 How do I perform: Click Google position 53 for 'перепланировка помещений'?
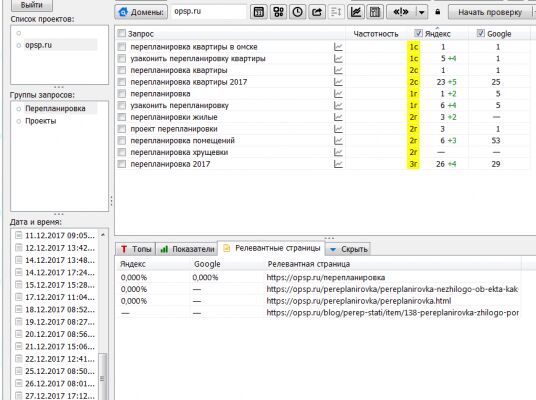click(496, 141)
